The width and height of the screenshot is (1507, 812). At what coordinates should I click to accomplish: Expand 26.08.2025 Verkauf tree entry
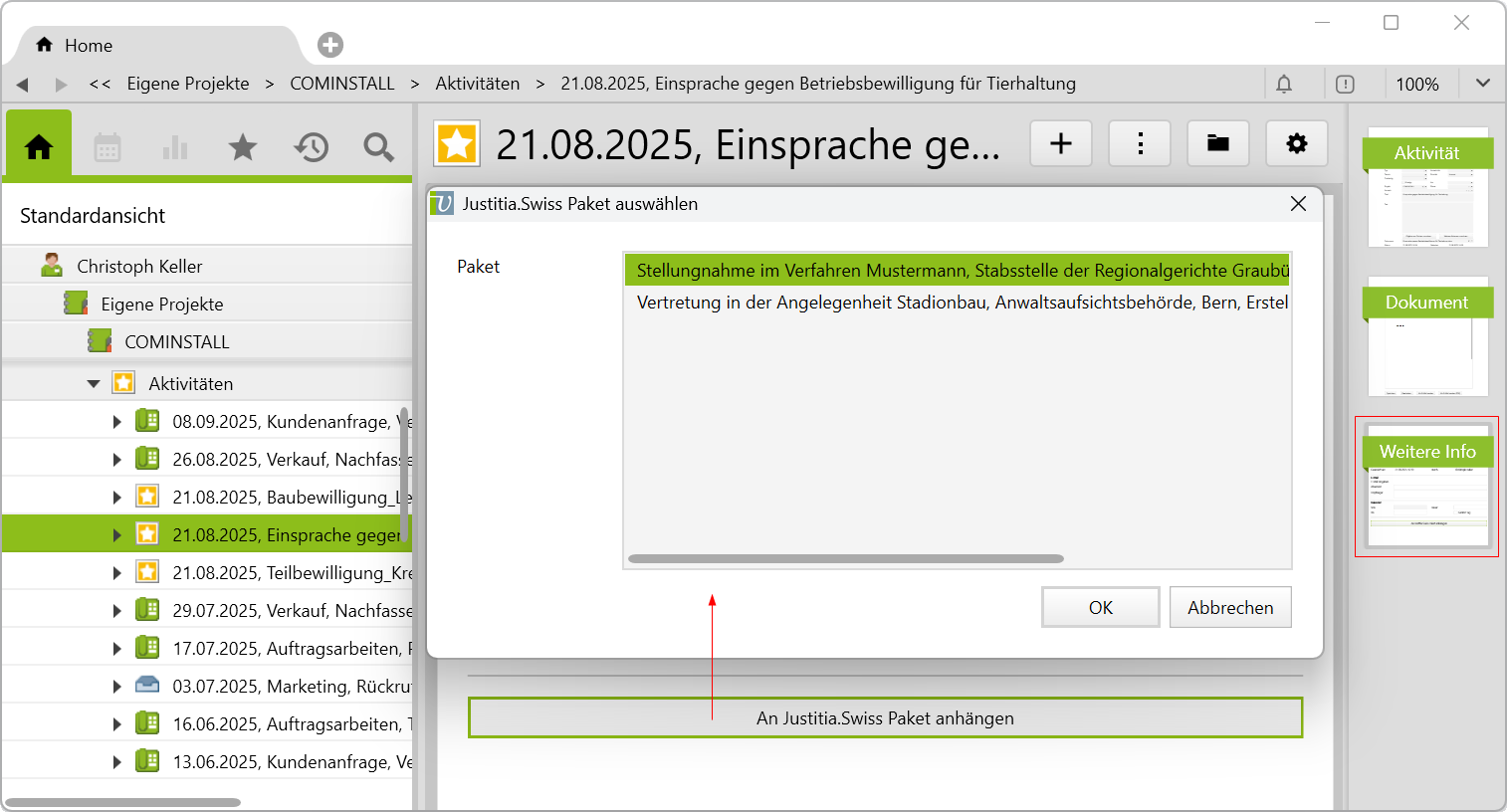pos(116,459)
